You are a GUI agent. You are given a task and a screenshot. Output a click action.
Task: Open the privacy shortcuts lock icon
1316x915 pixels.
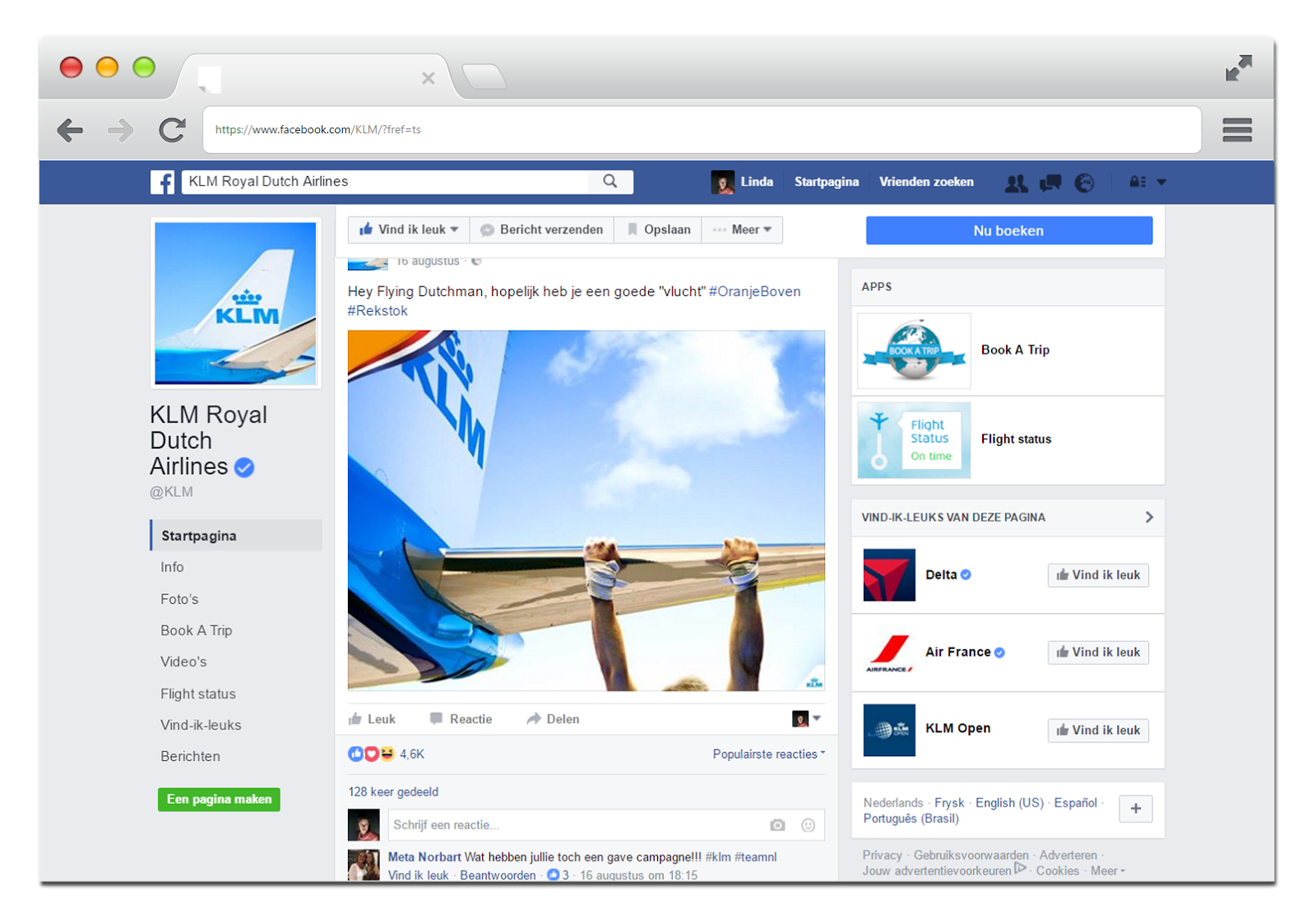click(x=1138, y=182)
